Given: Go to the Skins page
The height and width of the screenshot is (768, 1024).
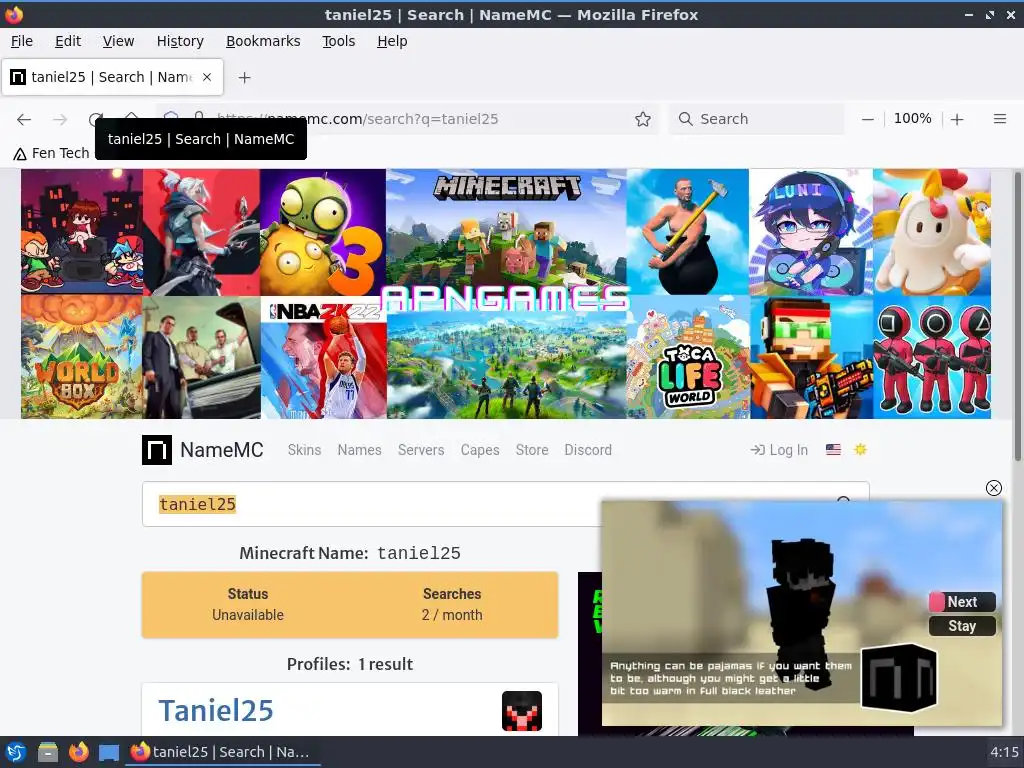Looking at the screenshot, I should click(x=304, y=450).
